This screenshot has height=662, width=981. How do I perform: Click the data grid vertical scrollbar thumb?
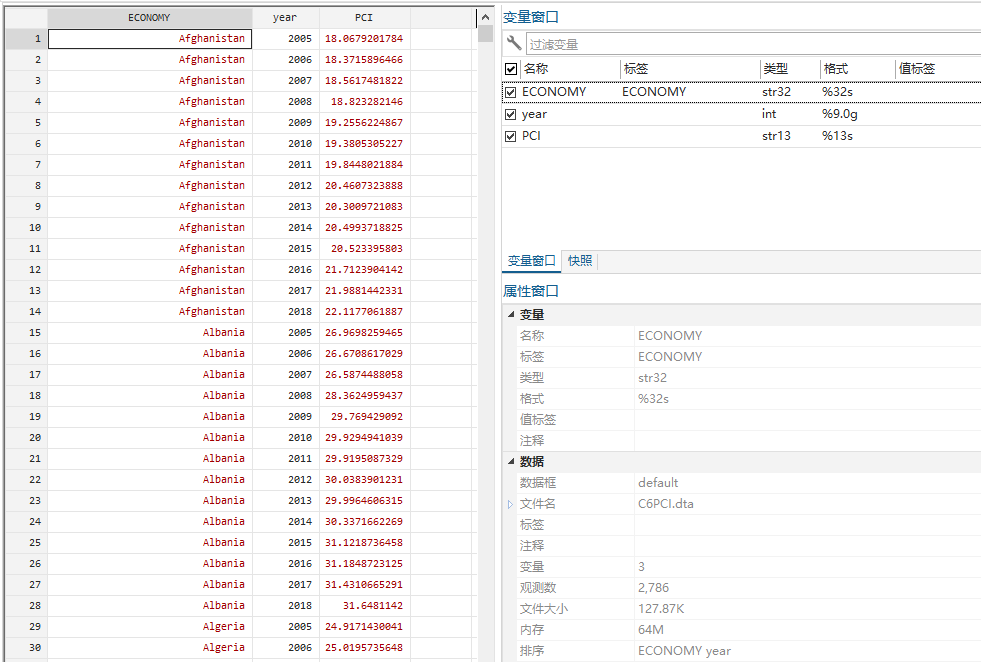pyautogui.click(x=485, y=34)
